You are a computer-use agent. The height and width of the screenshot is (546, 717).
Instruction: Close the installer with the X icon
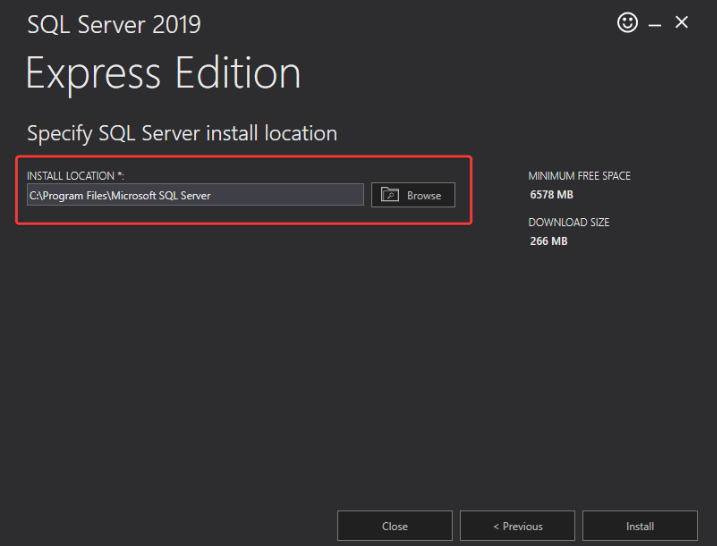[681, 22]
